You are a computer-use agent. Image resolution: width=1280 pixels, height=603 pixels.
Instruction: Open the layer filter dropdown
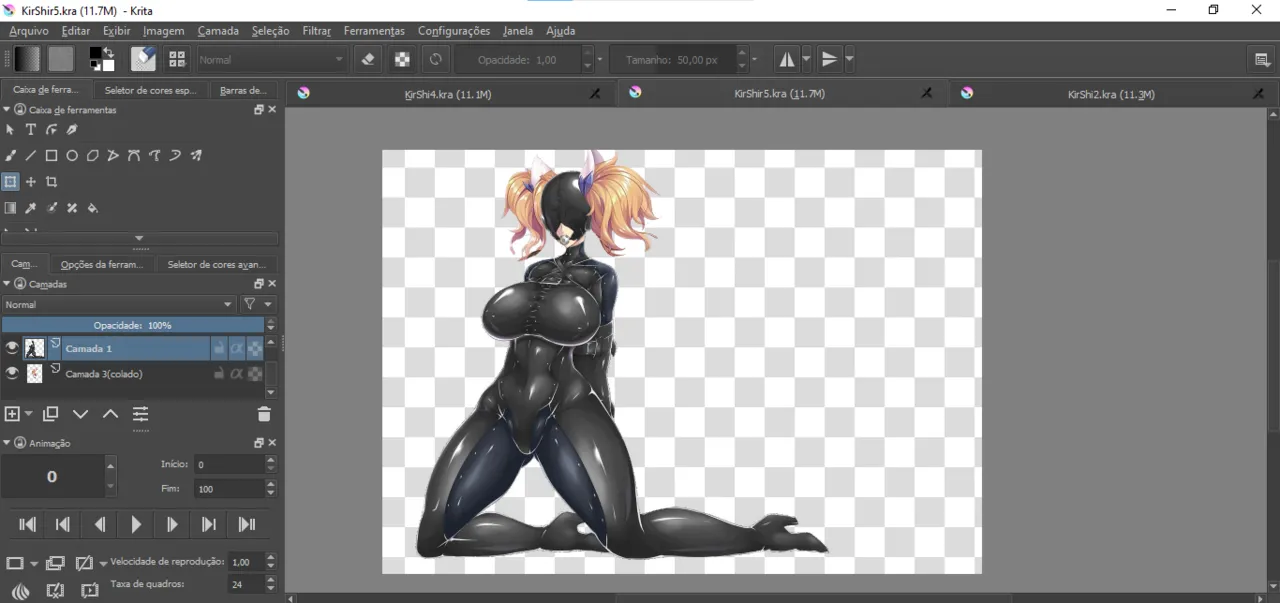pos(258,304)
